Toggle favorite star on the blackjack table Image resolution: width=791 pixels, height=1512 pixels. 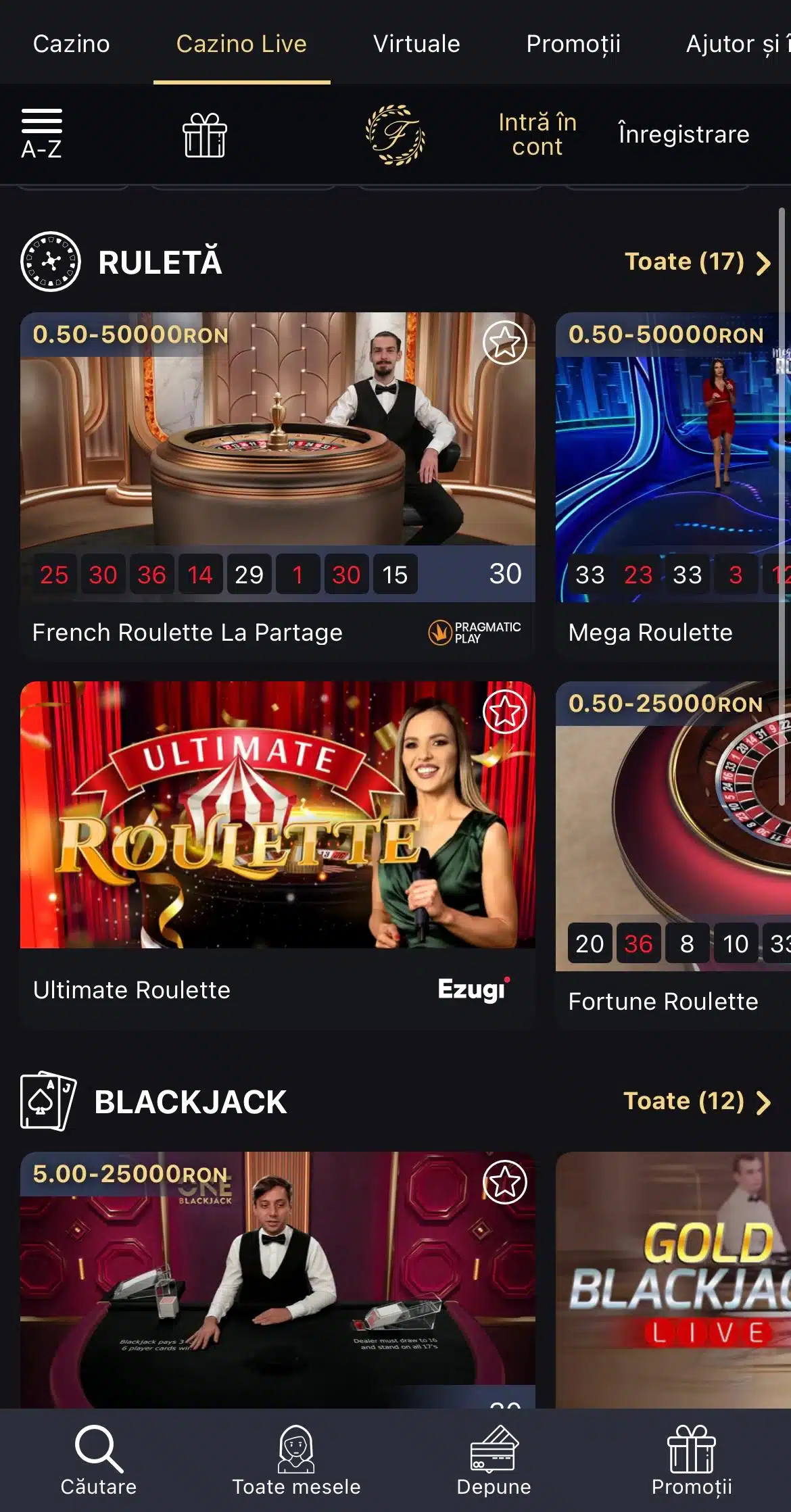point(505,1182)
